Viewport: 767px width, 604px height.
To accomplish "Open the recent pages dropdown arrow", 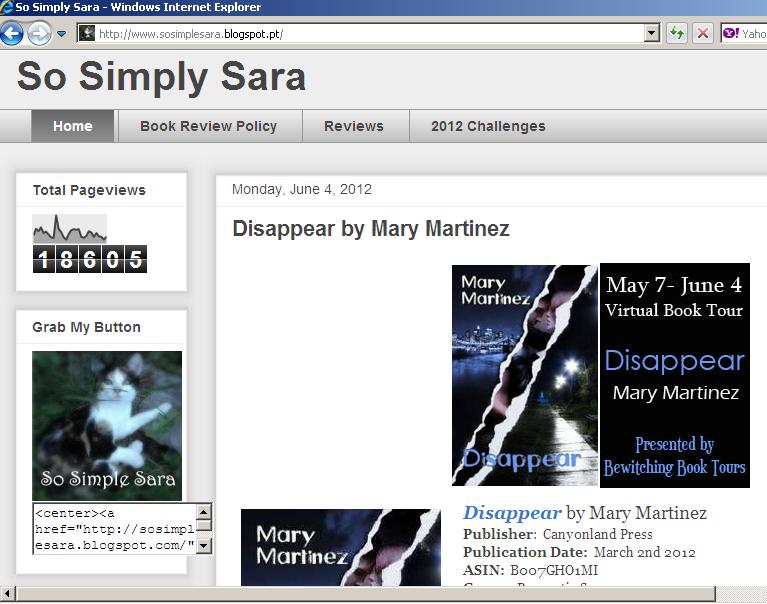I will [62, 34].
